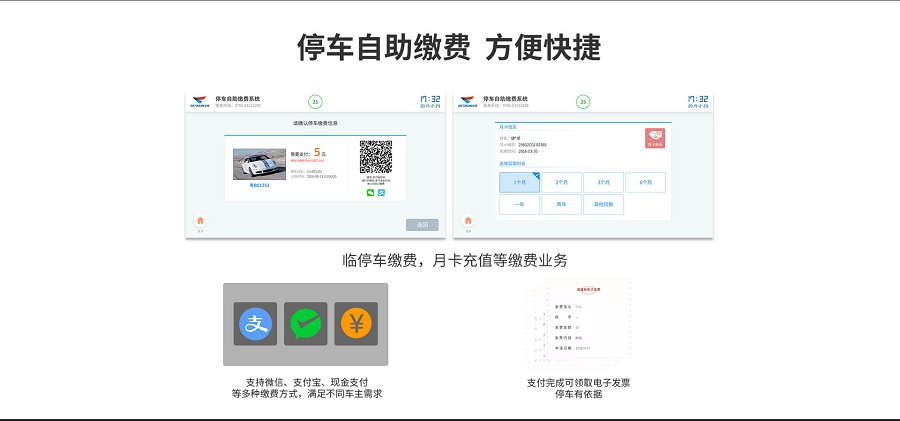Click the 17:32 clock on the monthly card screen
Screen dimensions: 900x421
[x=699, y=99]
